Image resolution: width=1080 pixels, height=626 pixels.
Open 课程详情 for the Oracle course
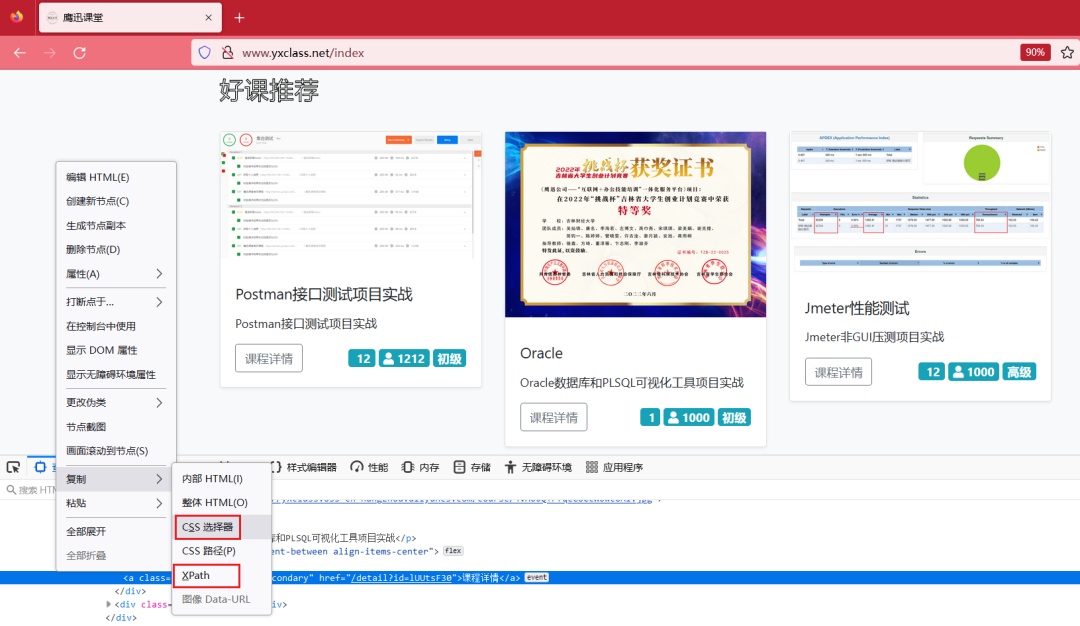[554, 417]
